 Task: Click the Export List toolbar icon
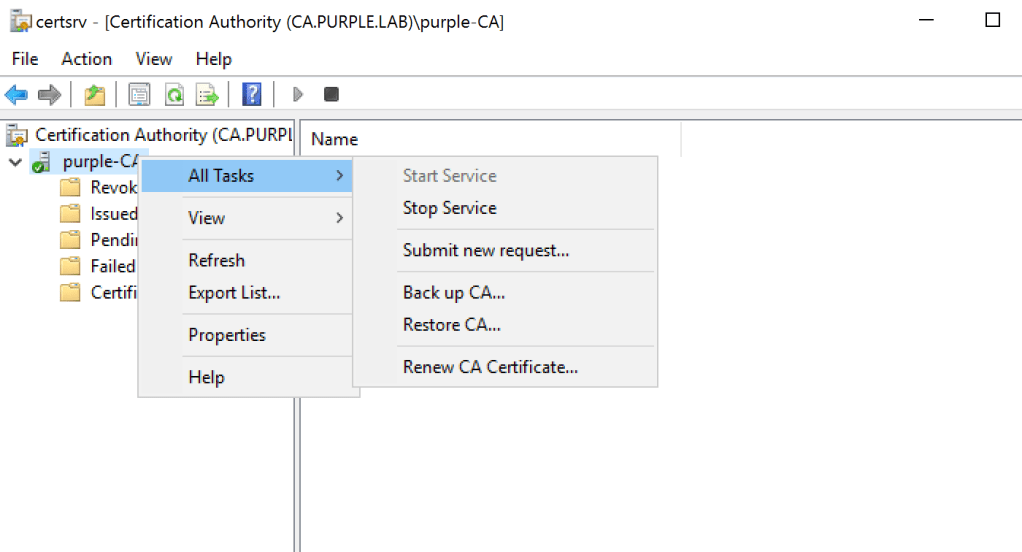[x=207, y=94]
